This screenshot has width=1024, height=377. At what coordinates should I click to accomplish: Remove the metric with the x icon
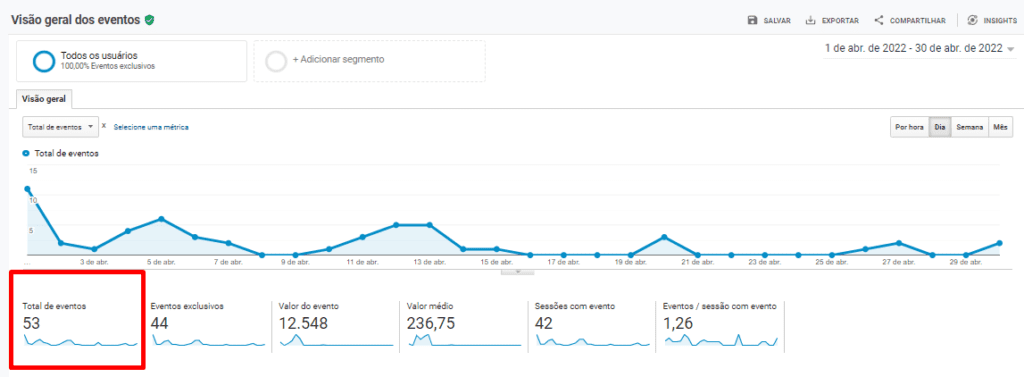[x=104, y=126]
